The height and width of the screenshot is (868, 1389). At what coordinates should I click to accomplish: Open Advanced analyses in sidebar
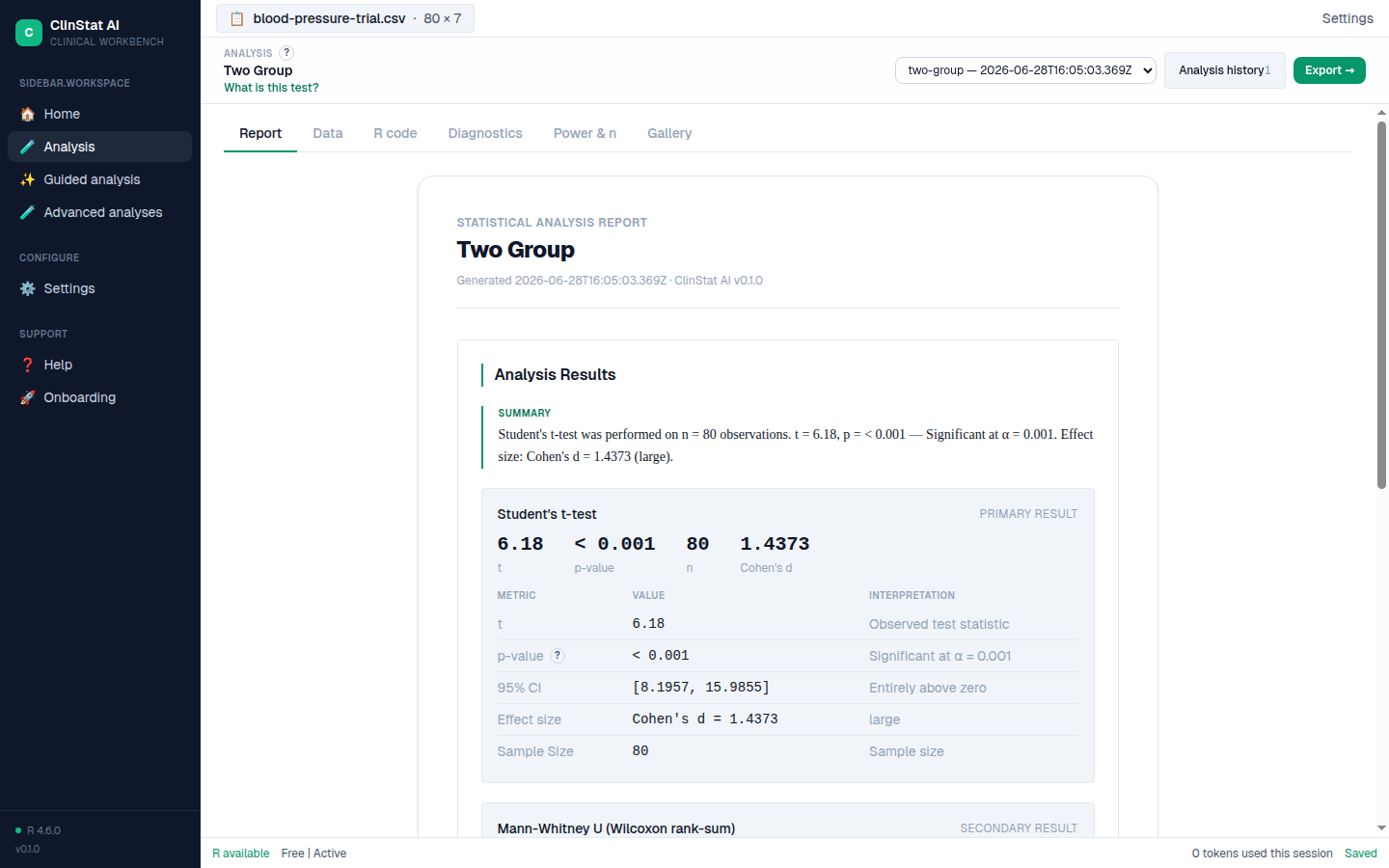(99, 212)
